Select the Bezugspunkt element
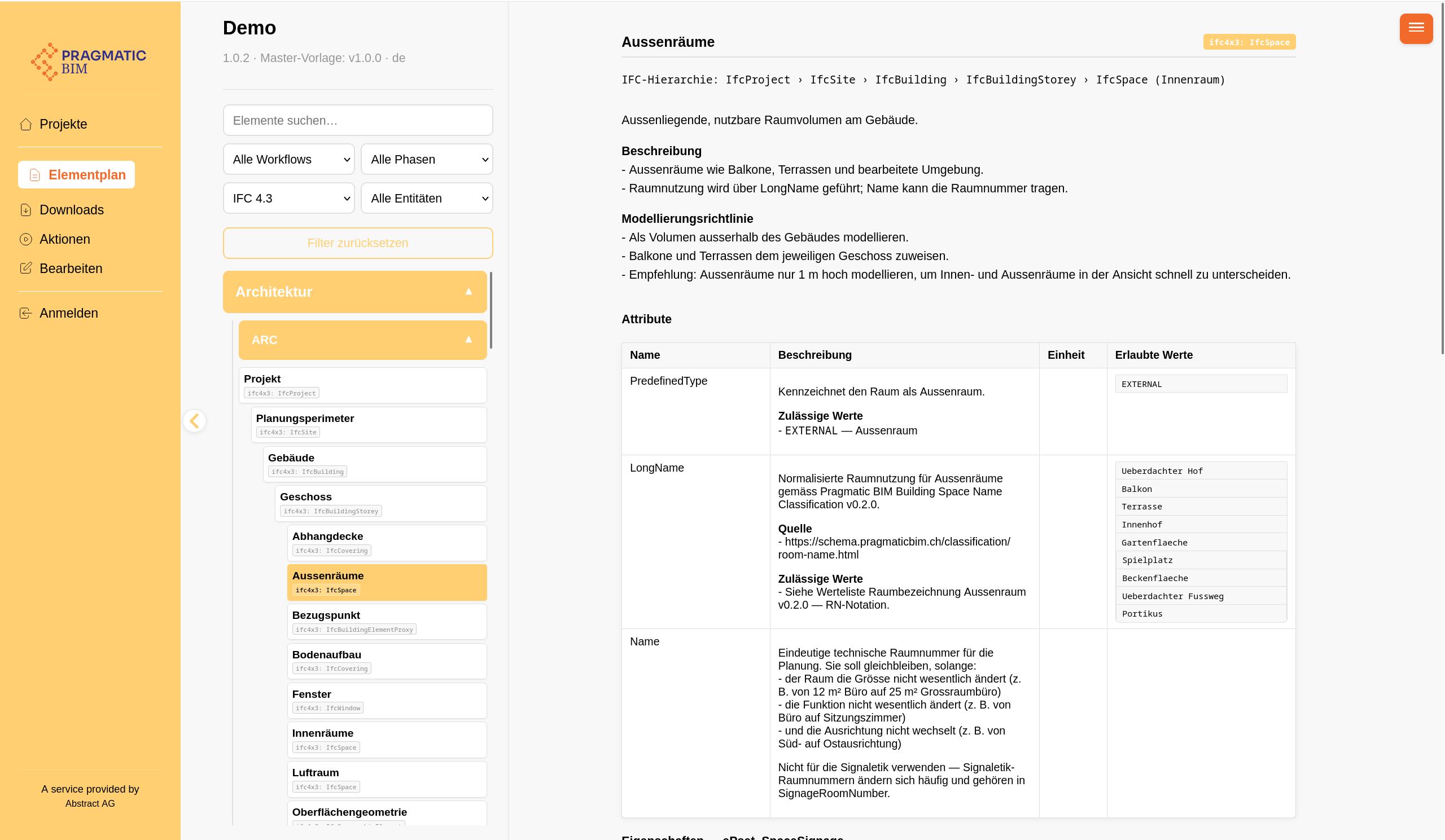The image size is (1445, 840). coord(387,622)
